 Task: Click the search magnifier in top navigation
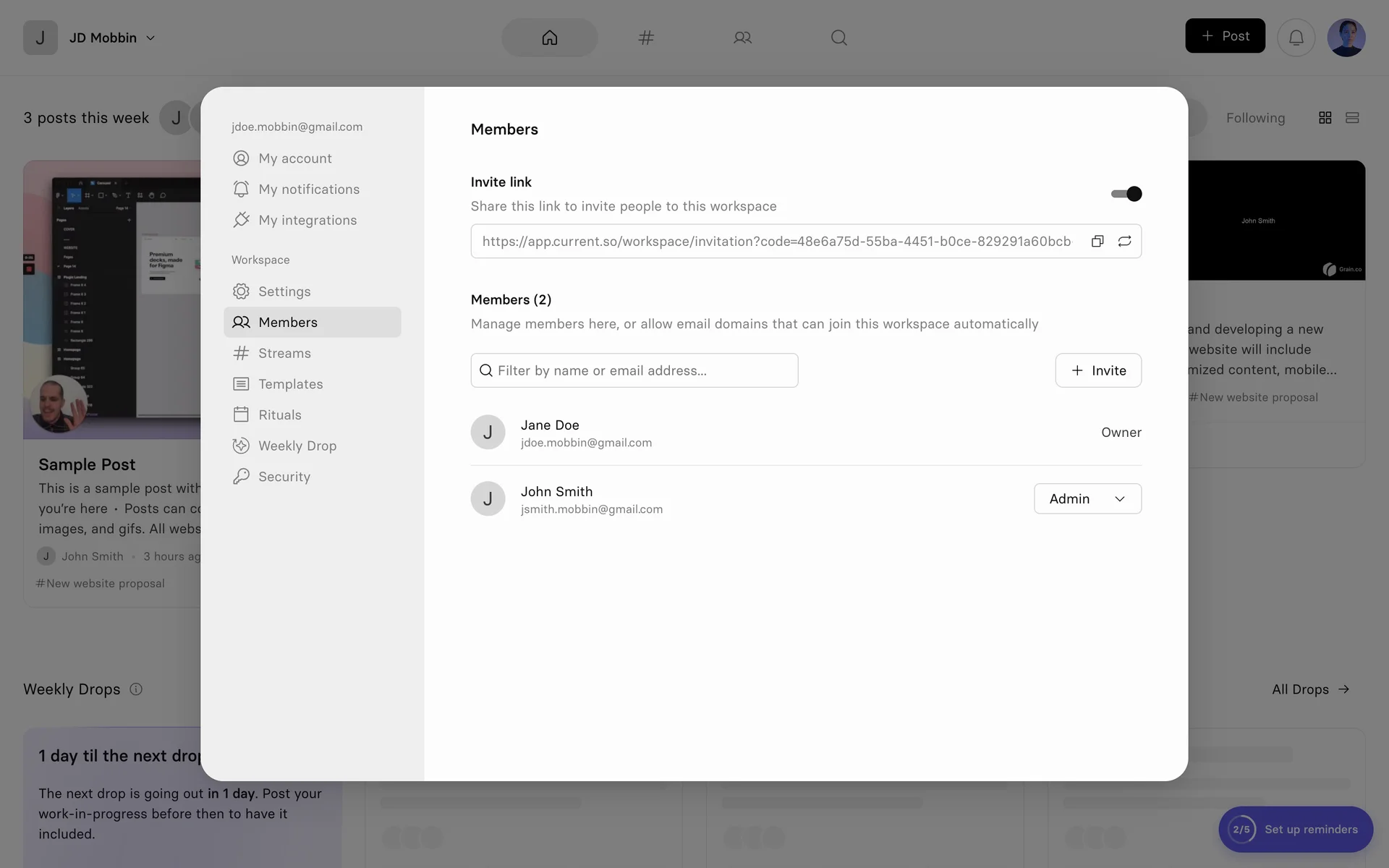coord(838,38)
